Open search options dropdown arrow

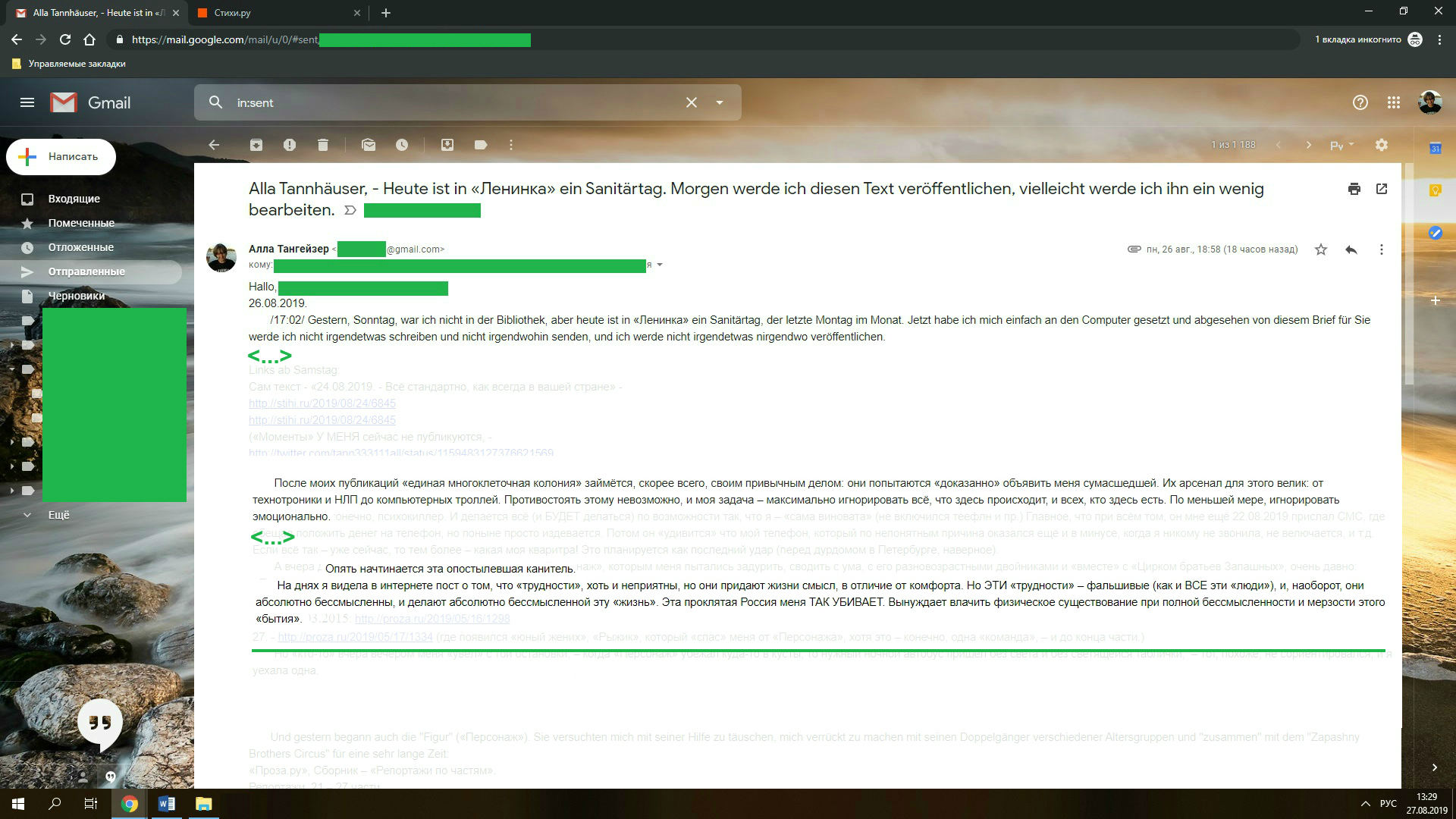[x=720, y=102]
